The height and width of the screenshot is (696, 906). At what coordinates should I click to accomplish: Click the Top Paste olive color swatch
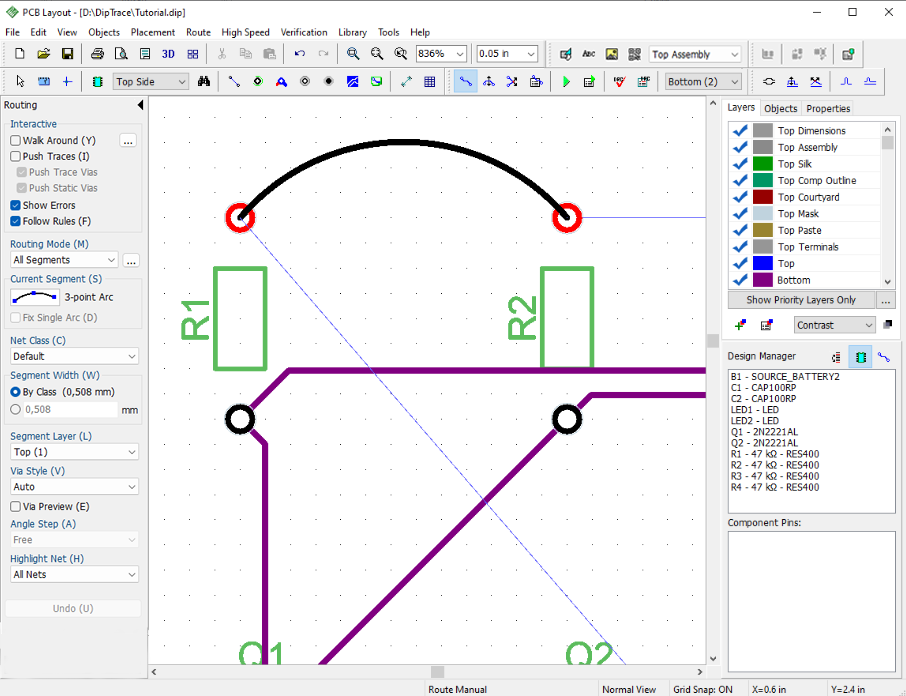(x=763, y=230)
